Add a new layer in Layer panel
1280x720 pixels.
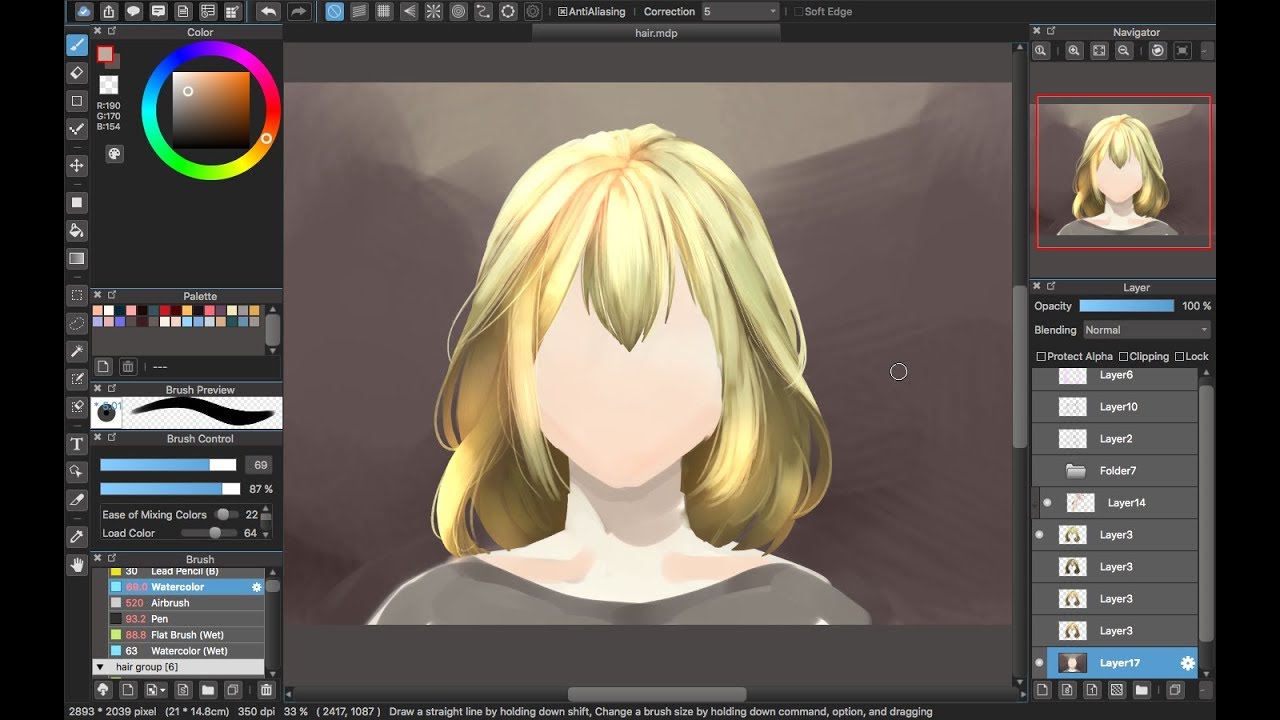(1042, 690)
